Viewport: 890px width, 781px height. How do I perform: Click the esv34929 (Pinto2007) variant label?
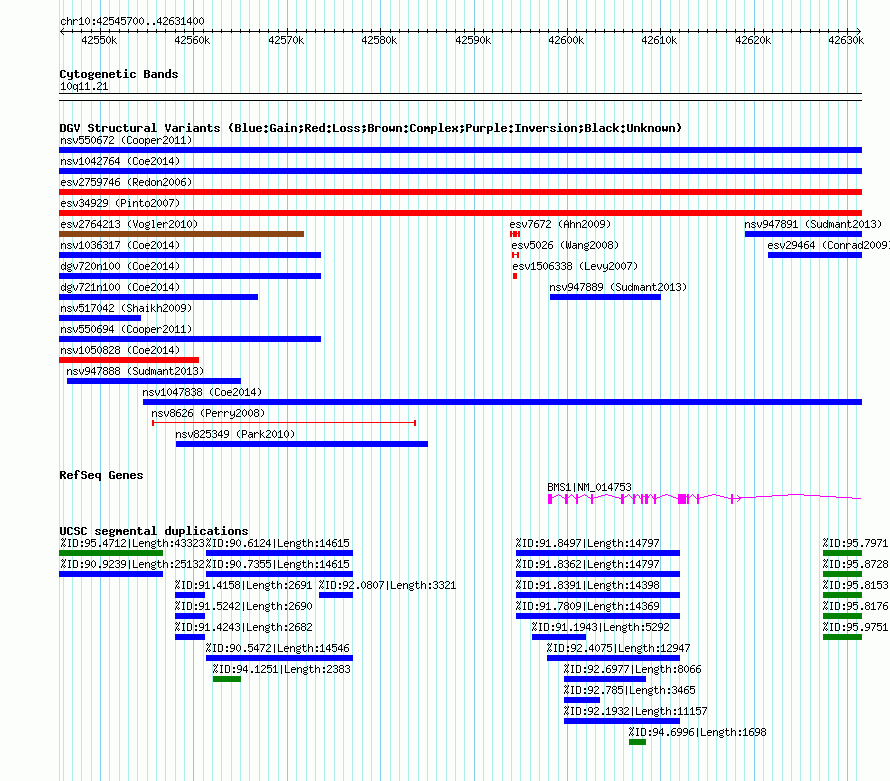pyautogui.click(x=120, y=203)
